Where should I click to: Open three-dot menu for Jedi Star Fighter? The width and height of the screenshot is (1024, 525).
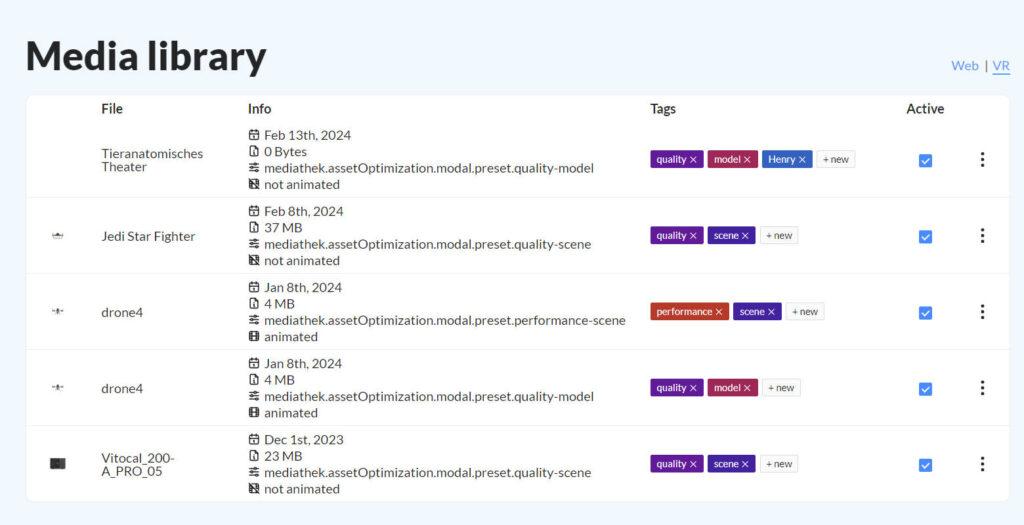tap(982, 236)
